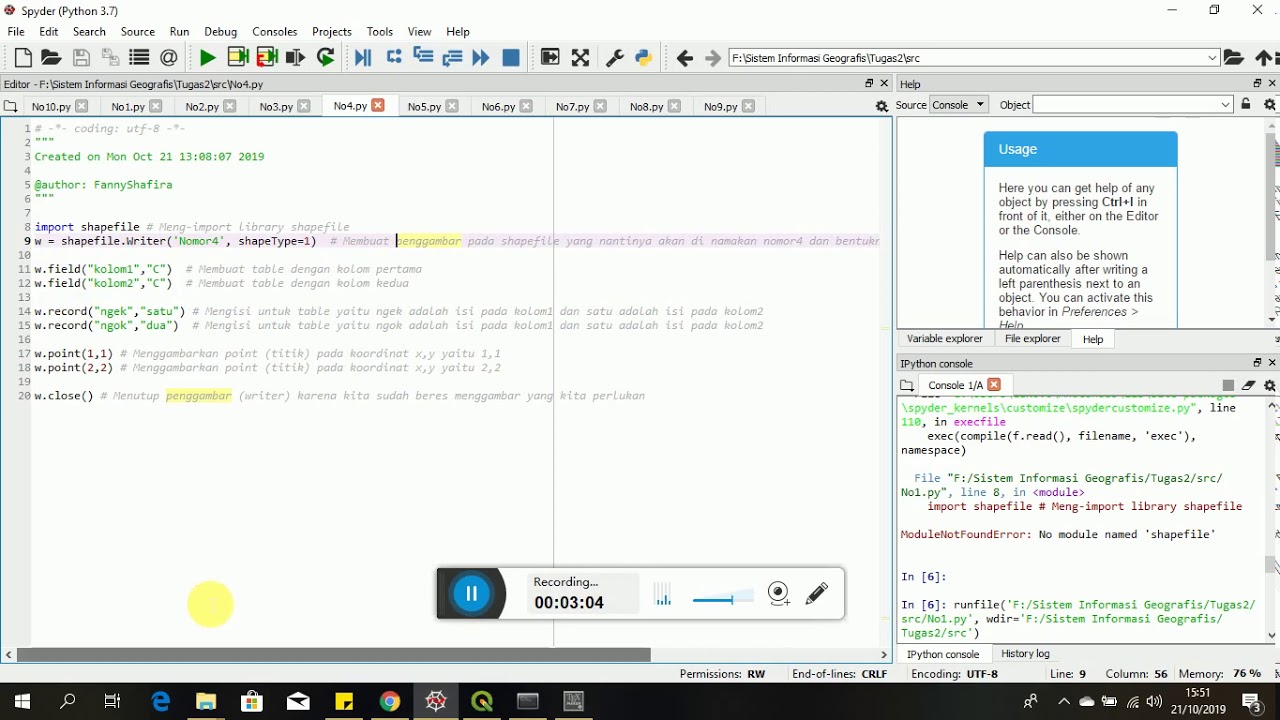Open IPython console options gear

click(x=1270, y=385)
